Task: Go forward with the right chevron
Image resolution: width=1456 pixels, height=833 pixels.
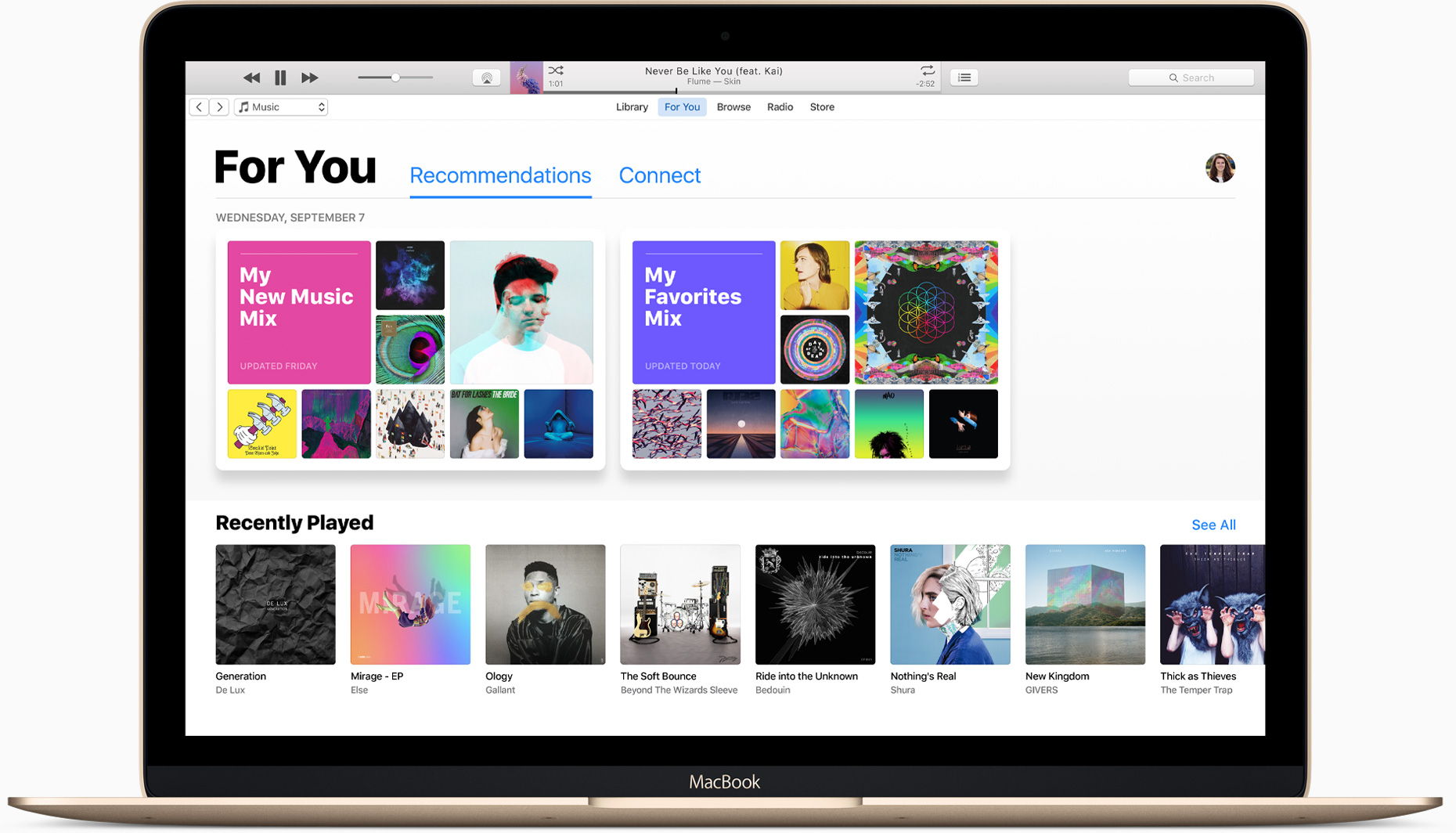Action: coord(220,107)
